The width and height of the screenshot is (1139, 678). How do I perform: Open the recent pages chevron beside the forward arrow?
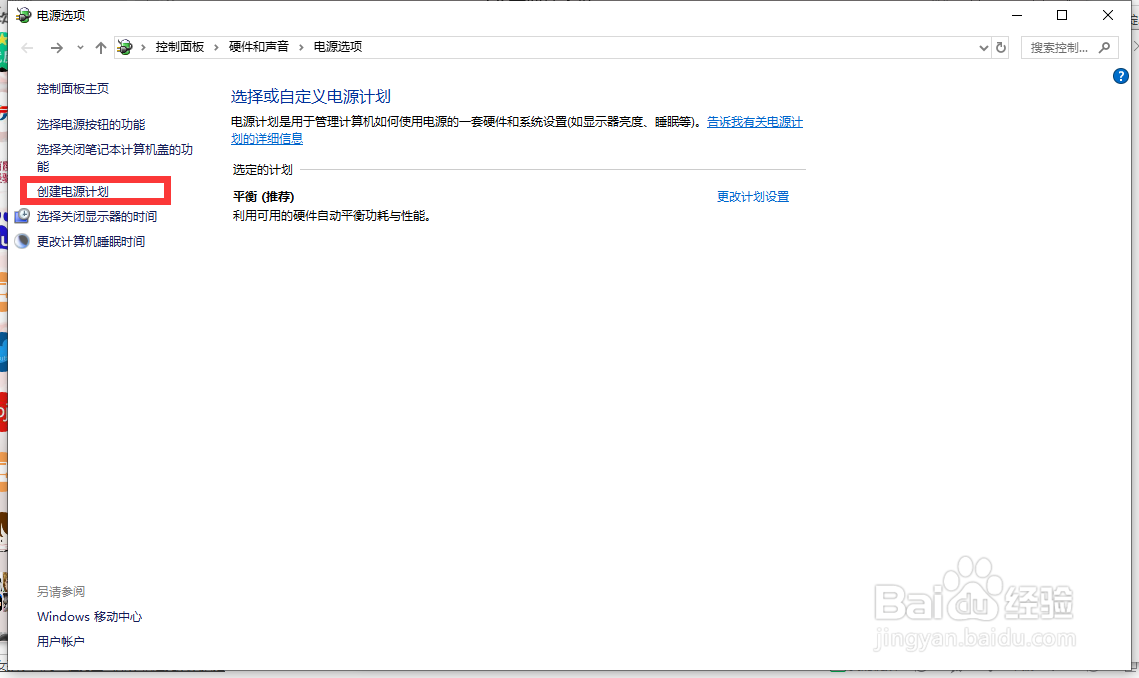tap(79, 46)
